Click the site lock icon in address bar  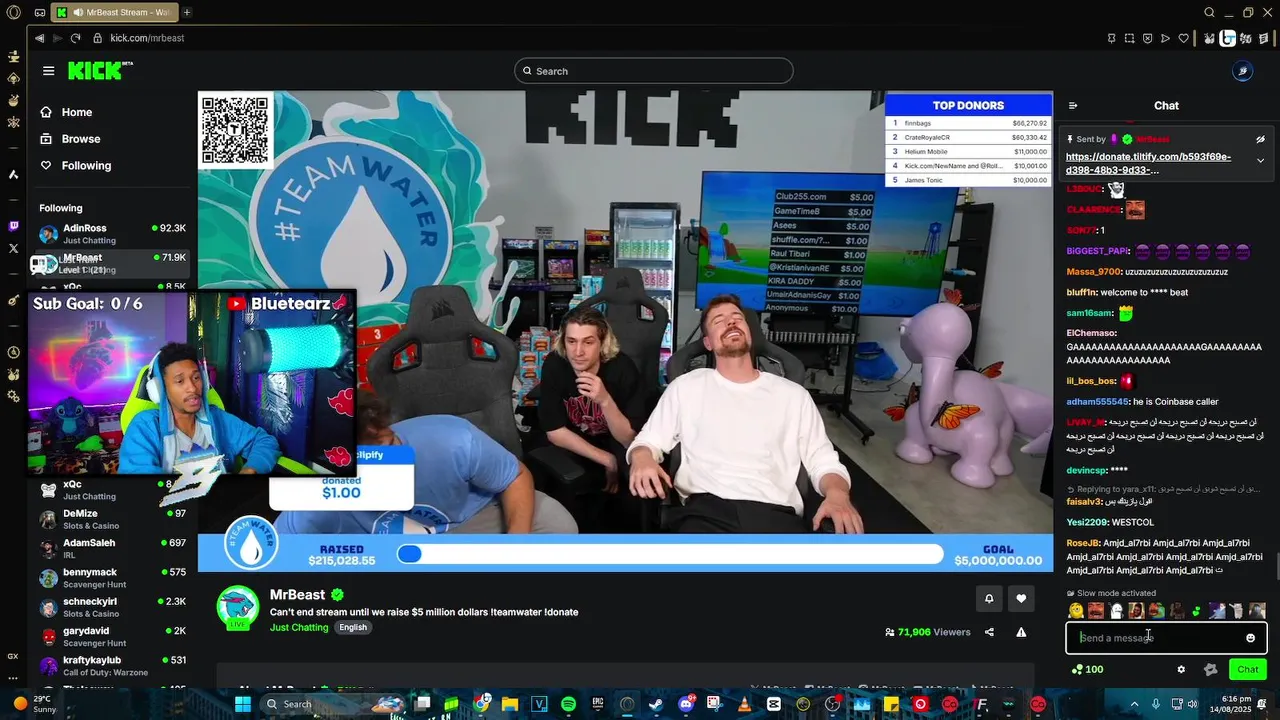98,38
